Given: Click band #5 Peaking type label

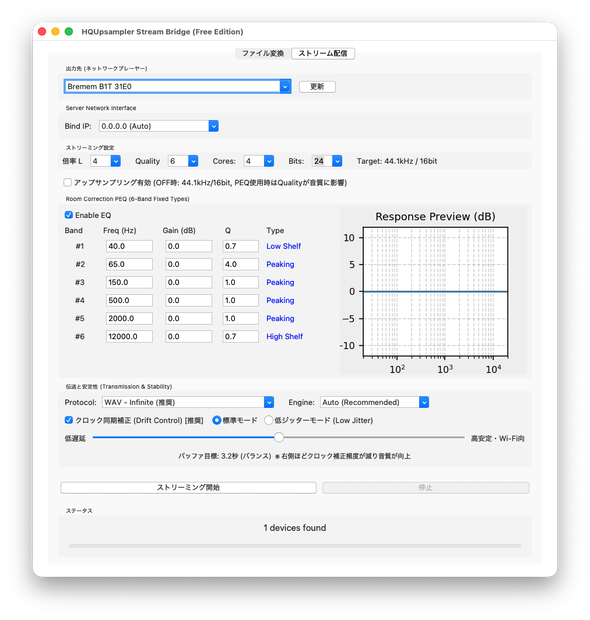Looking at the screenshot, I should point(280,318).
